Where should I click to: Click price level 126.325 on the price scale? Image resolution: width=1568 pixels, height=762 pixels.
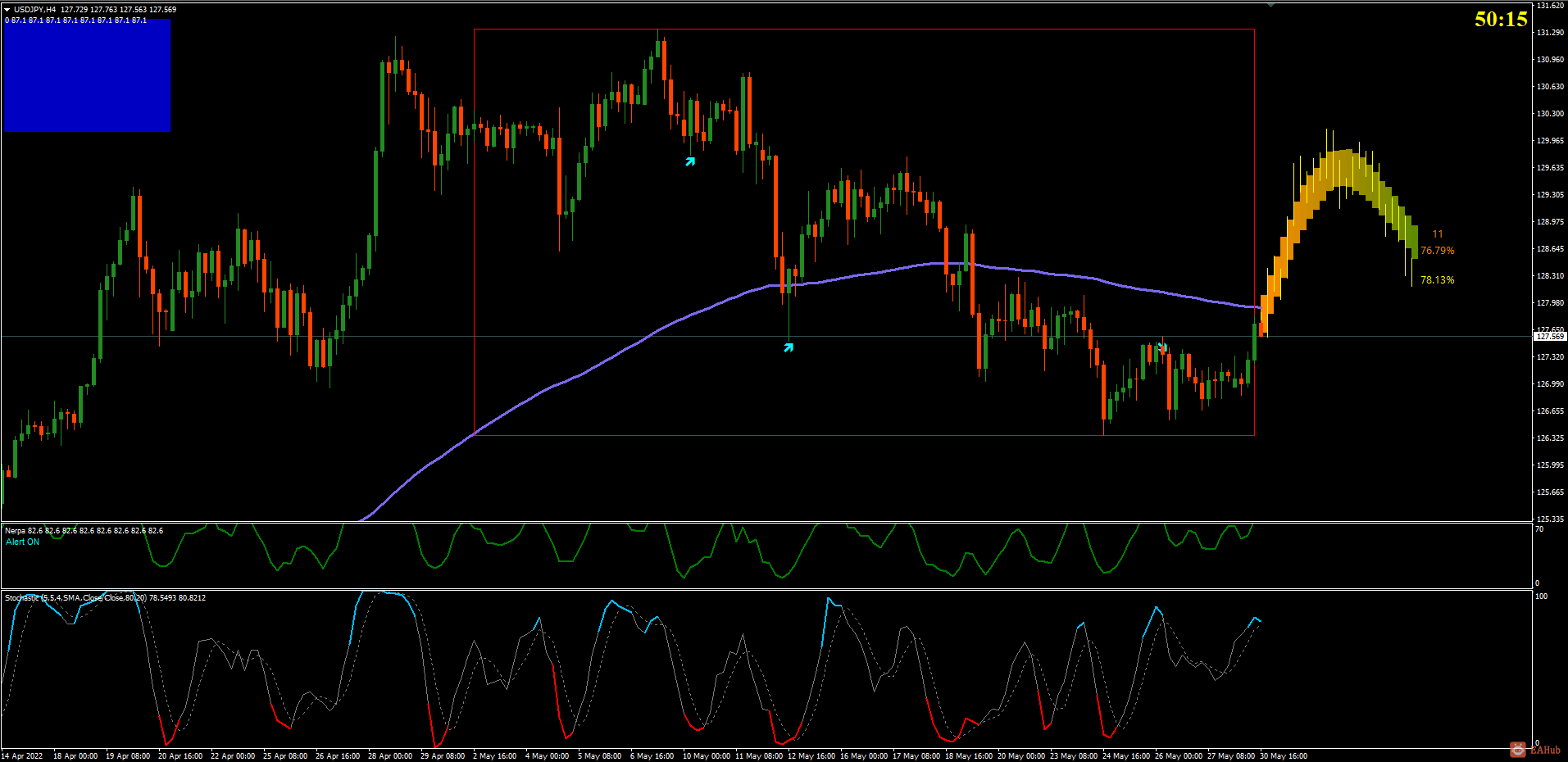pyautogui.click(x=1550, y=438)
